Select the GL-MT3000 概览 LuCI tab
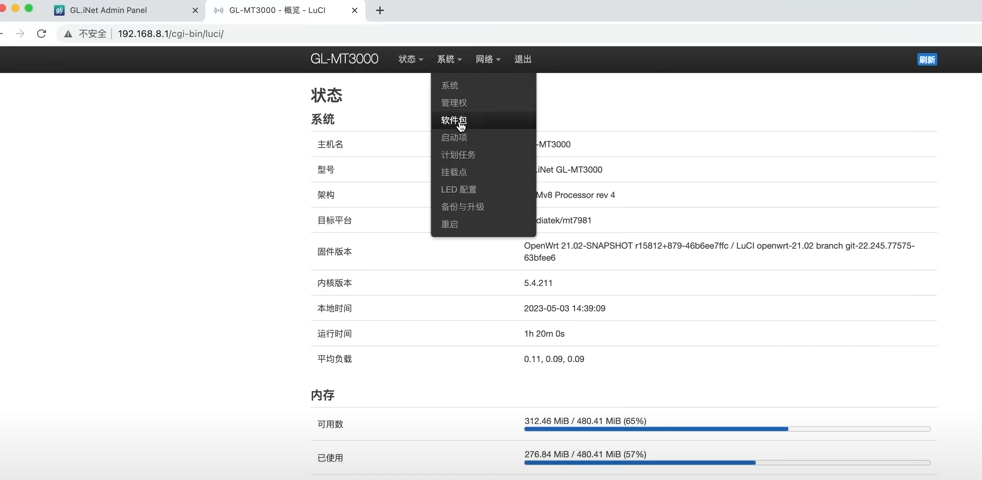Viewport: 982px width, 480px height. tap(285, 10)
